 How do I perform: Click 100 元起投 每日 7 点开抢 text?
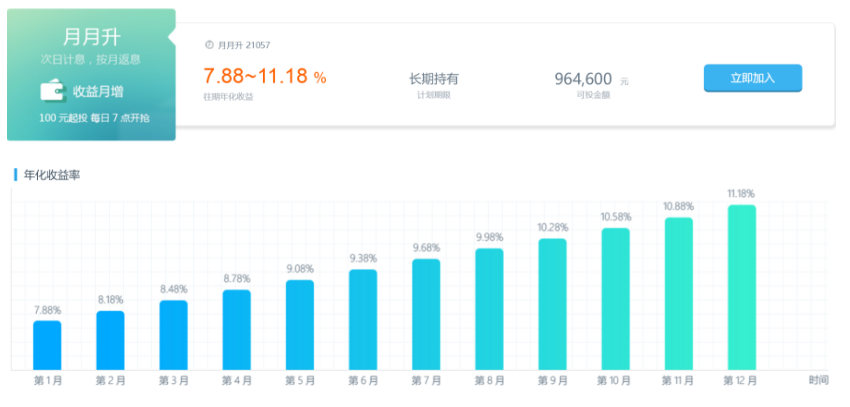click(x=94, y=118)
